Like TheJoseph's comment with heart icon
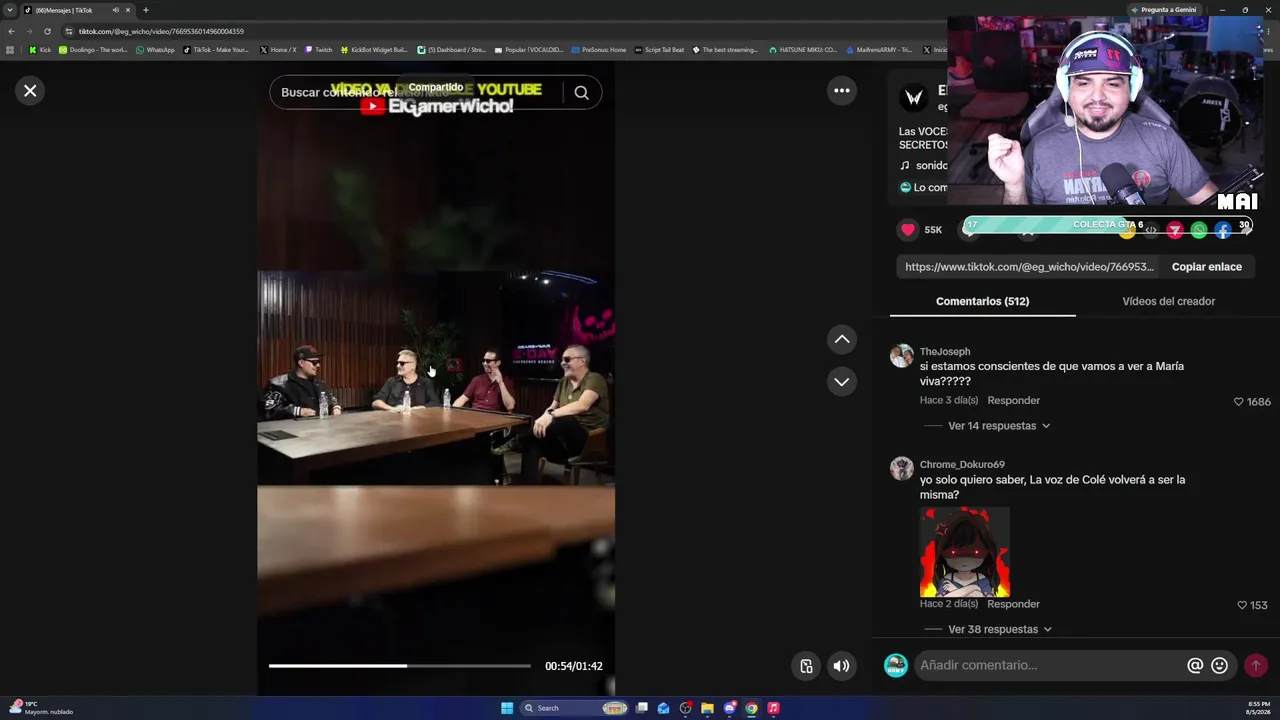Viewport: 1280px width, 720px height. [x=1238, y=402]
